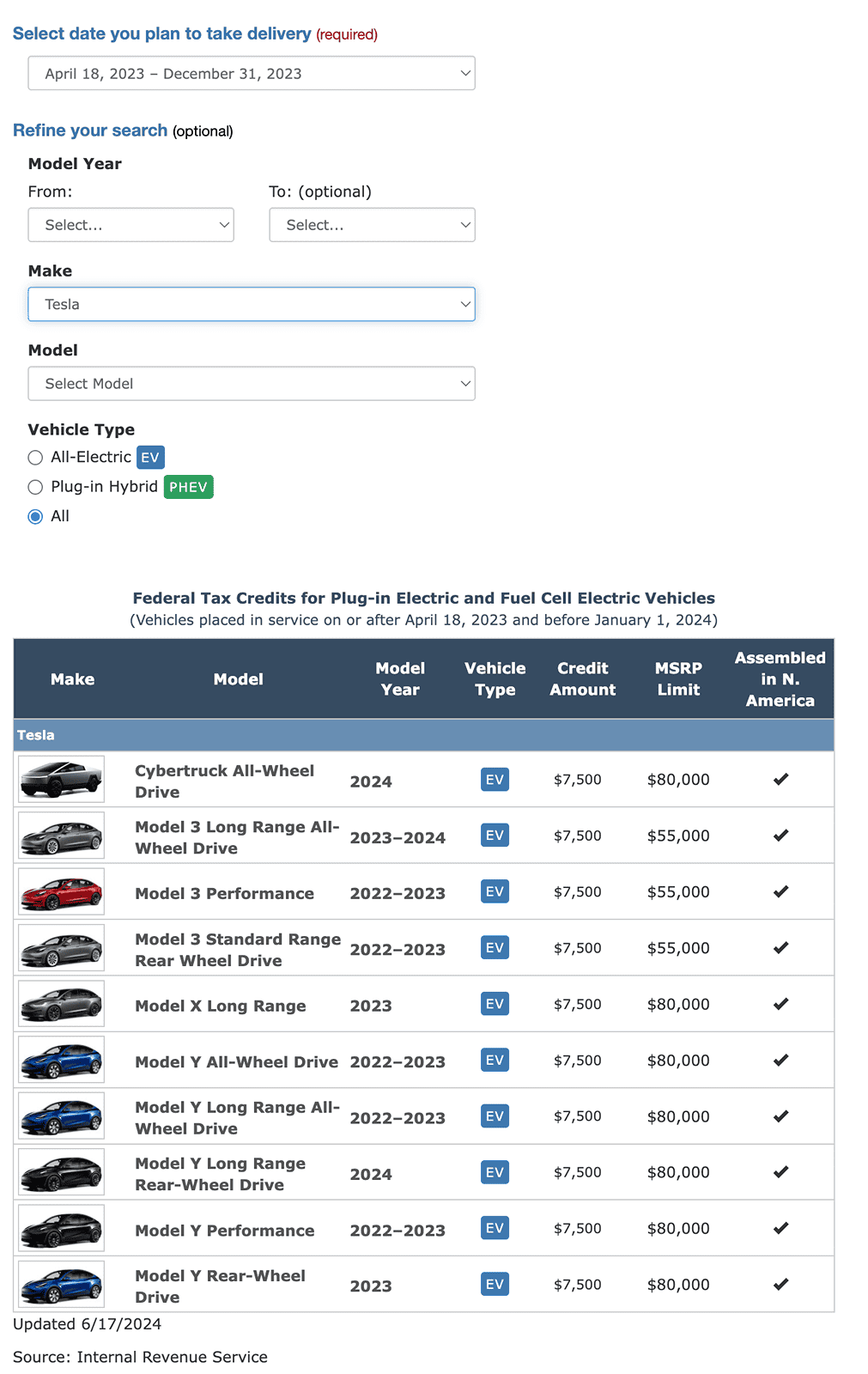Viewport: 868px width, 1374px height.
Task: Open the Make dropdown showing Tesla
Action: (252, 304)
